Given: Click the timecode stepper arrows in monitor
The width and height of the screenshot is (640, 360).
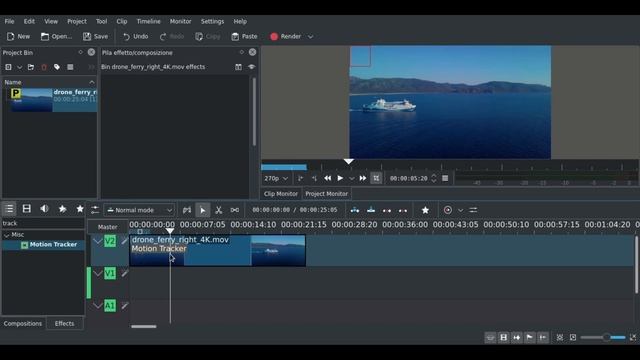Looking at the screenshot, I should pos(433,178).
